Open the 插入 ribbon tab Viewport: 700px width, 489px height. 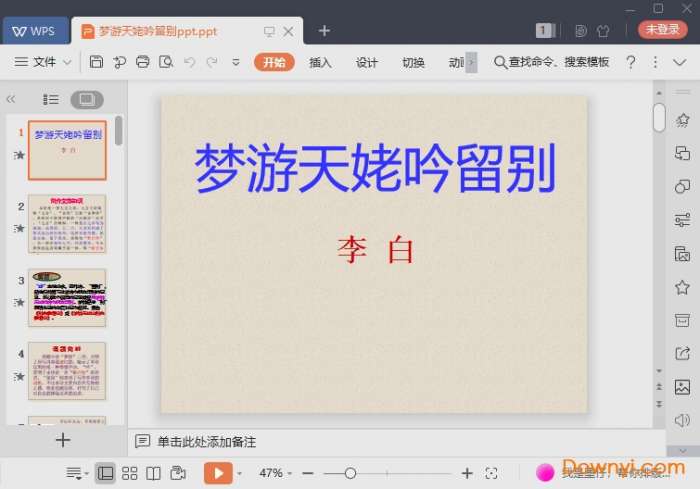[320, 62]
